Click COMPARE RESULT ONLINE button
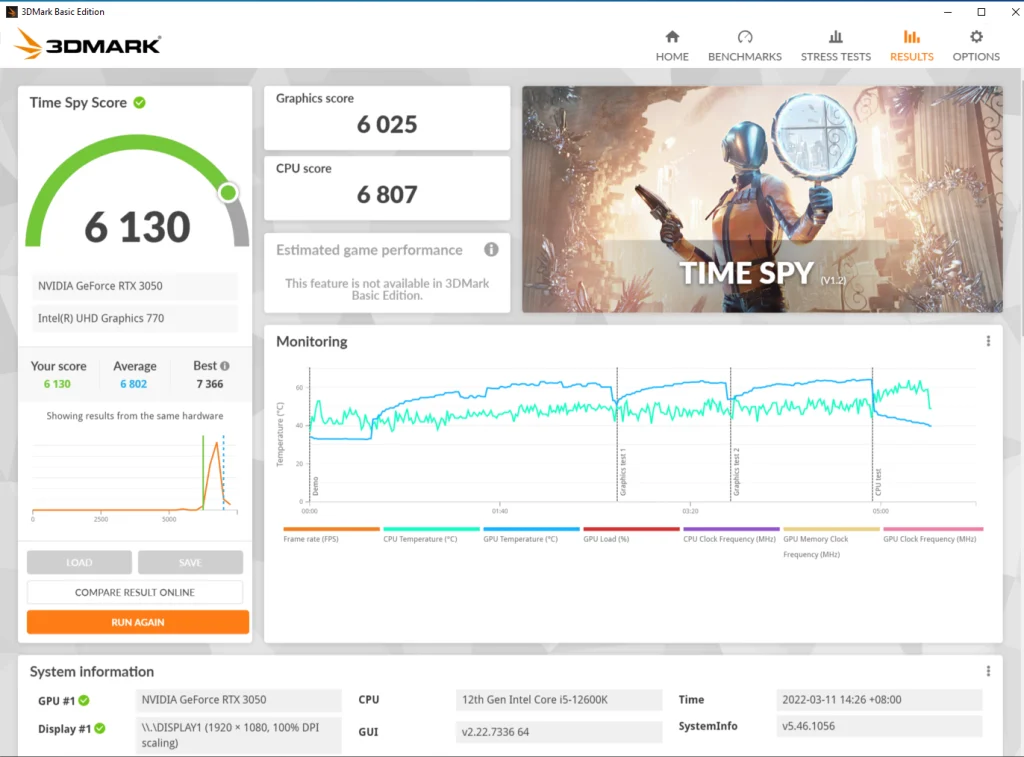This screenshot has width=1024, height=757. (135, 592)
